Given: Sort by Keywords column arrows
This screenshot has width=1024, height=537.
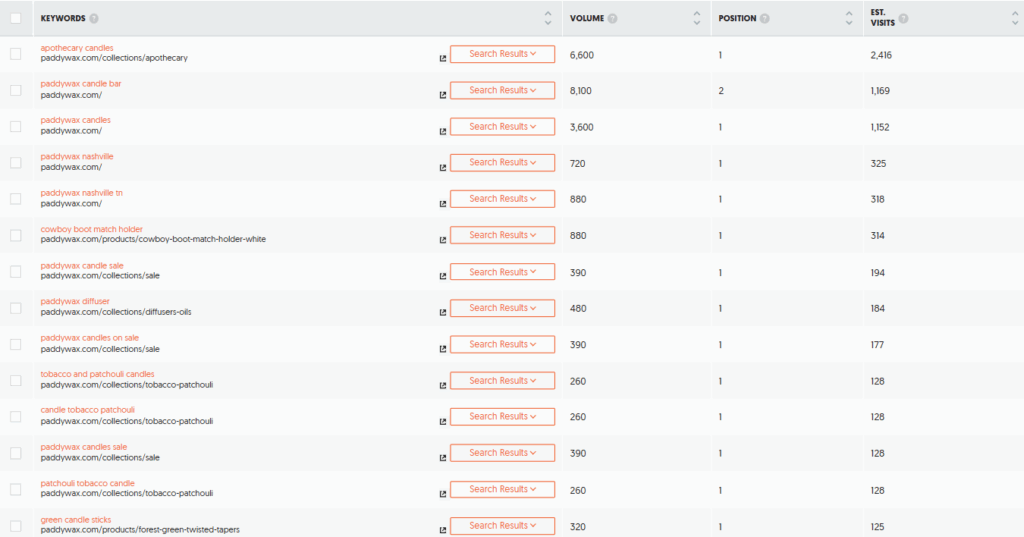Looking at the screenshot, I should point(548,18).
